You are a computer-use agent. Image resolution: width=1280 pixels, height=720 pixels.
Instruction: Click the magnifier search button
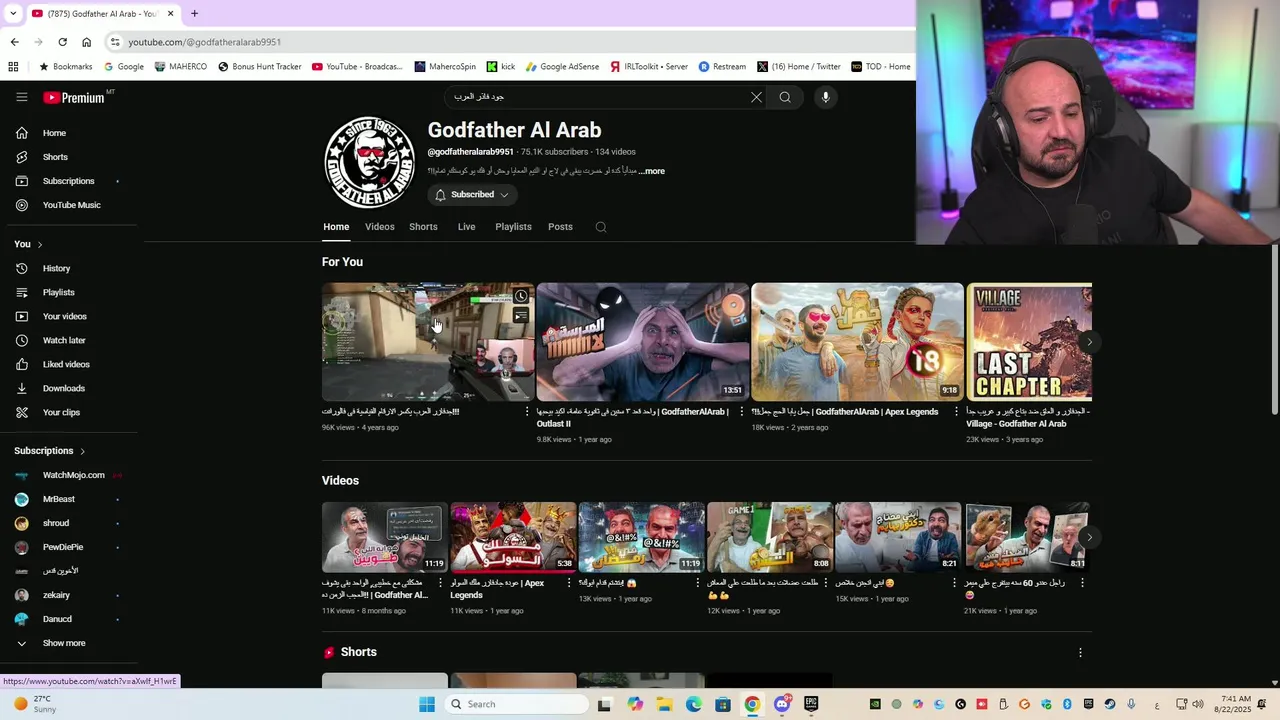(785, 97)
